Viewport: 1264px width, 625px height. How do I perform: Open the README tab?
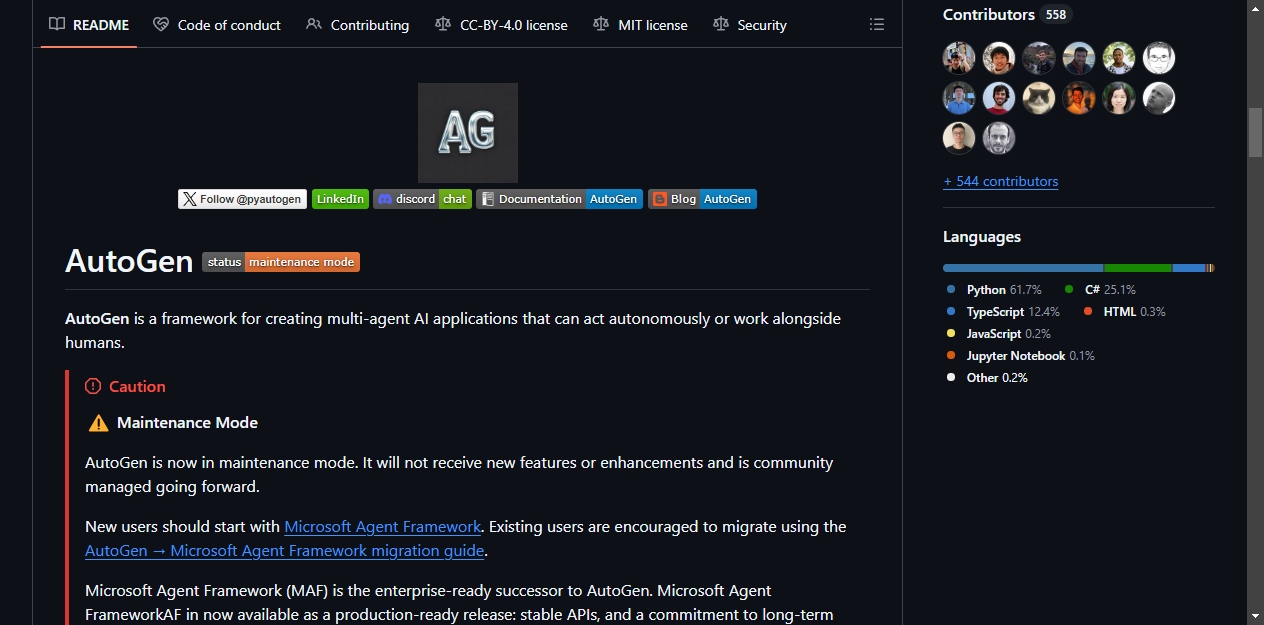pos(89,24)
